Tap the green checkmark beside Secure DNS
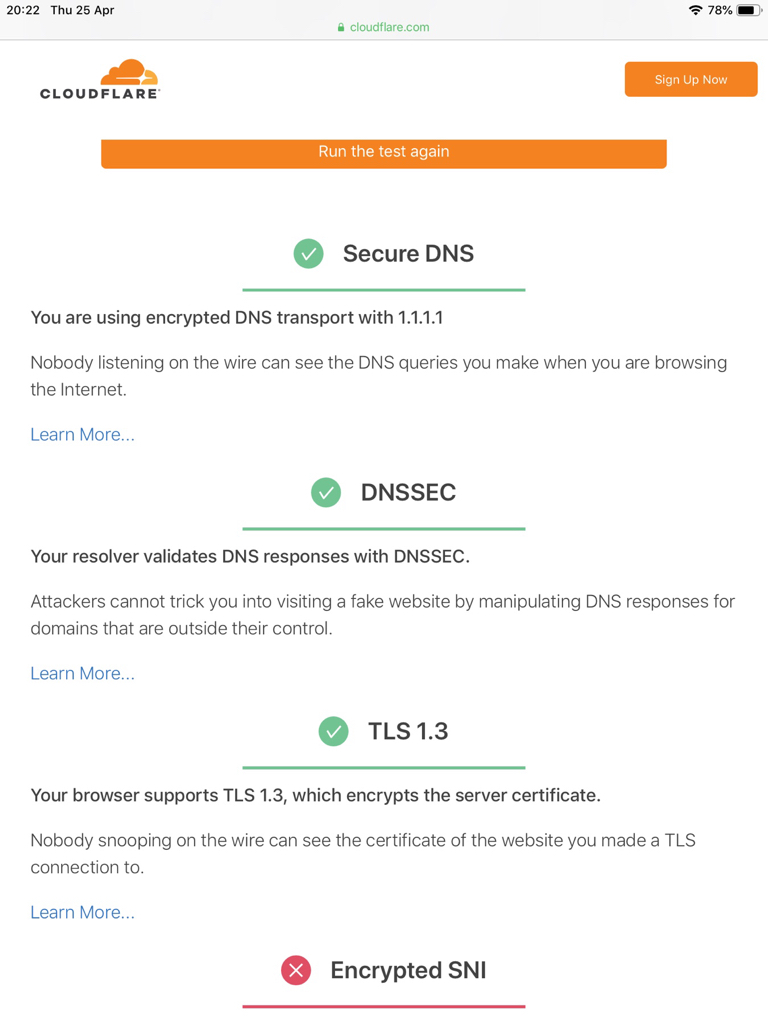The width and height of the screenshot is (768, 1024). coord(308,254)
